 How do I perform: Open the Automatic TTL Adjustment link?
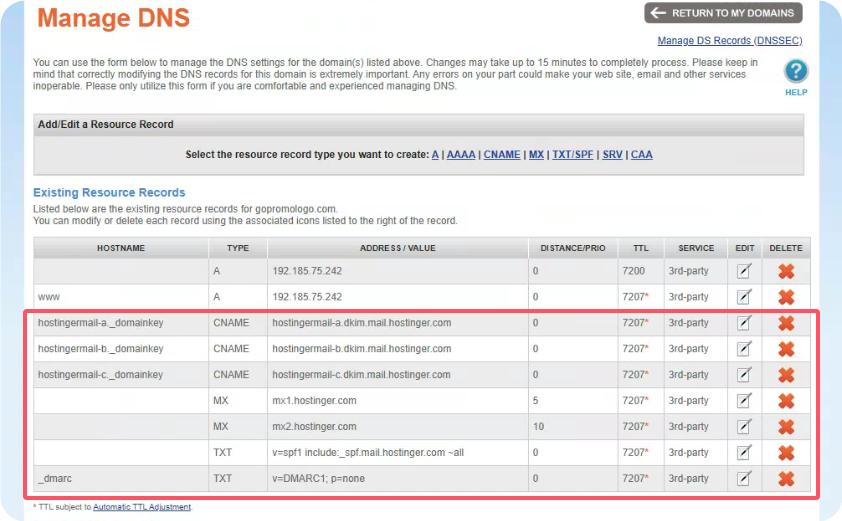[x=141, y=507]
